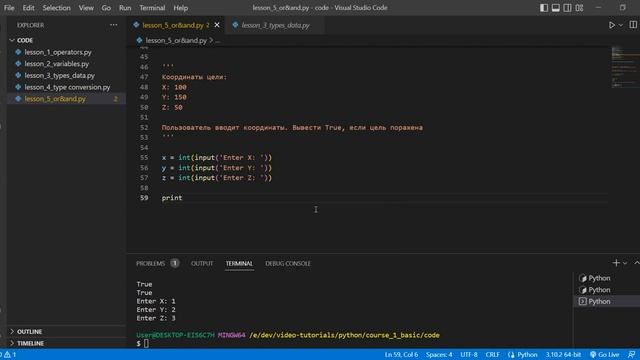Click line 55 x input statement

click(217, 158)
